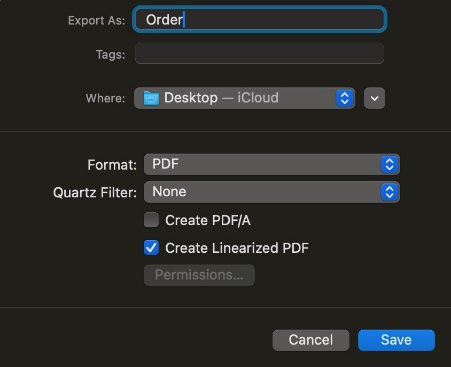Click the checkmark icon of Create Linearized PDF
The image size is (451, 367).
(x=151, y=248)
